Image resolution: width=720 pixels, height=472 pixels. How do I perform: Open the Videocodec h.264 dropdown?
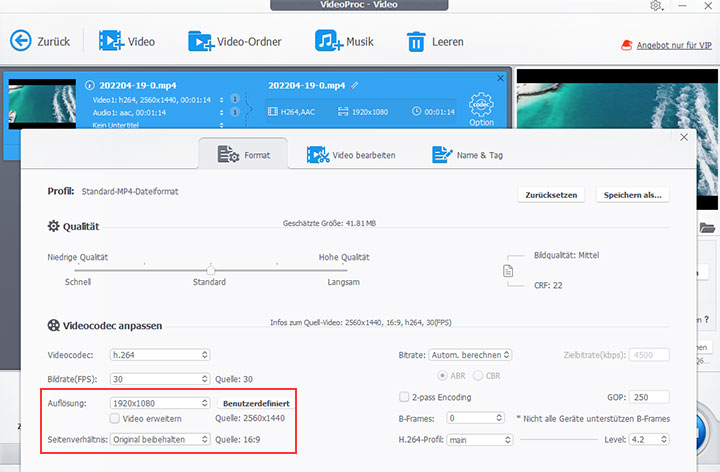click(x=160, y=354)
